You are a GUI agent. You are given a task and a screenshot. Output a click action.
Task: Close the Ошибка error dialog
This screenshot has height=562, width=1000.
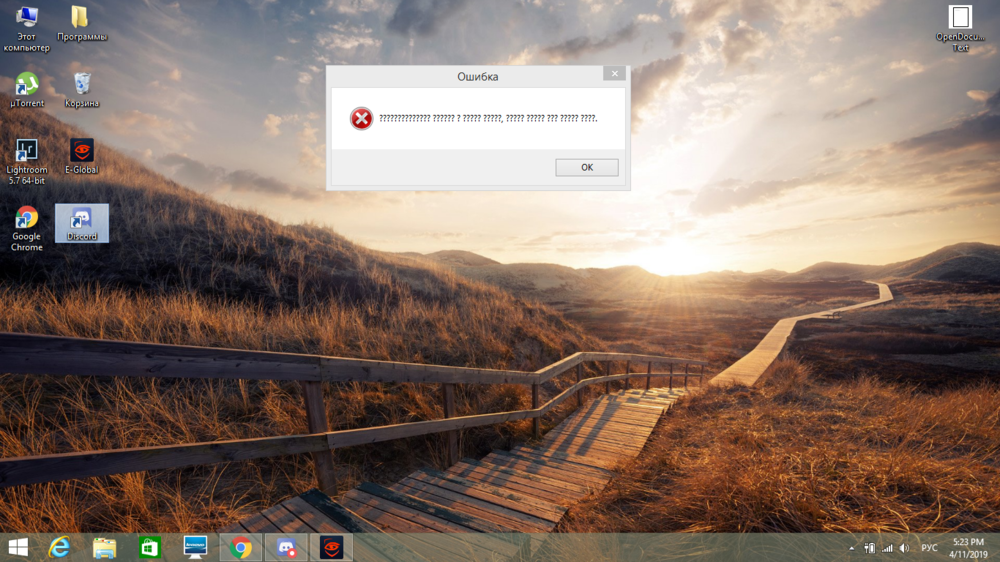click(x=614, y=74)
